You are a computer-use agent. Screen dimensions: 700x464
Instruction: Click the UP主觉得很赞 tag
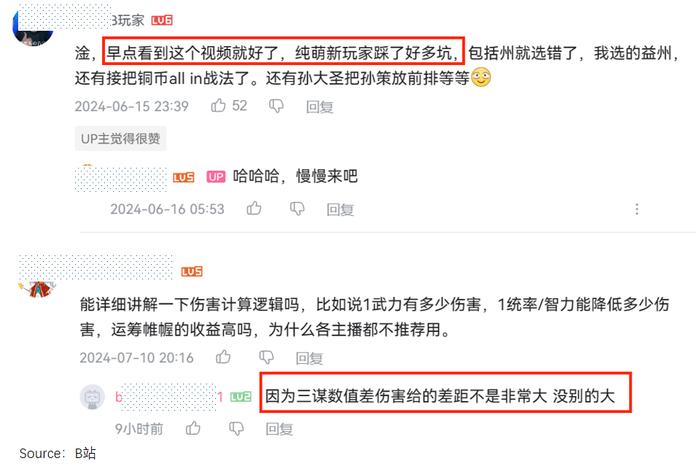pos(121,138)
